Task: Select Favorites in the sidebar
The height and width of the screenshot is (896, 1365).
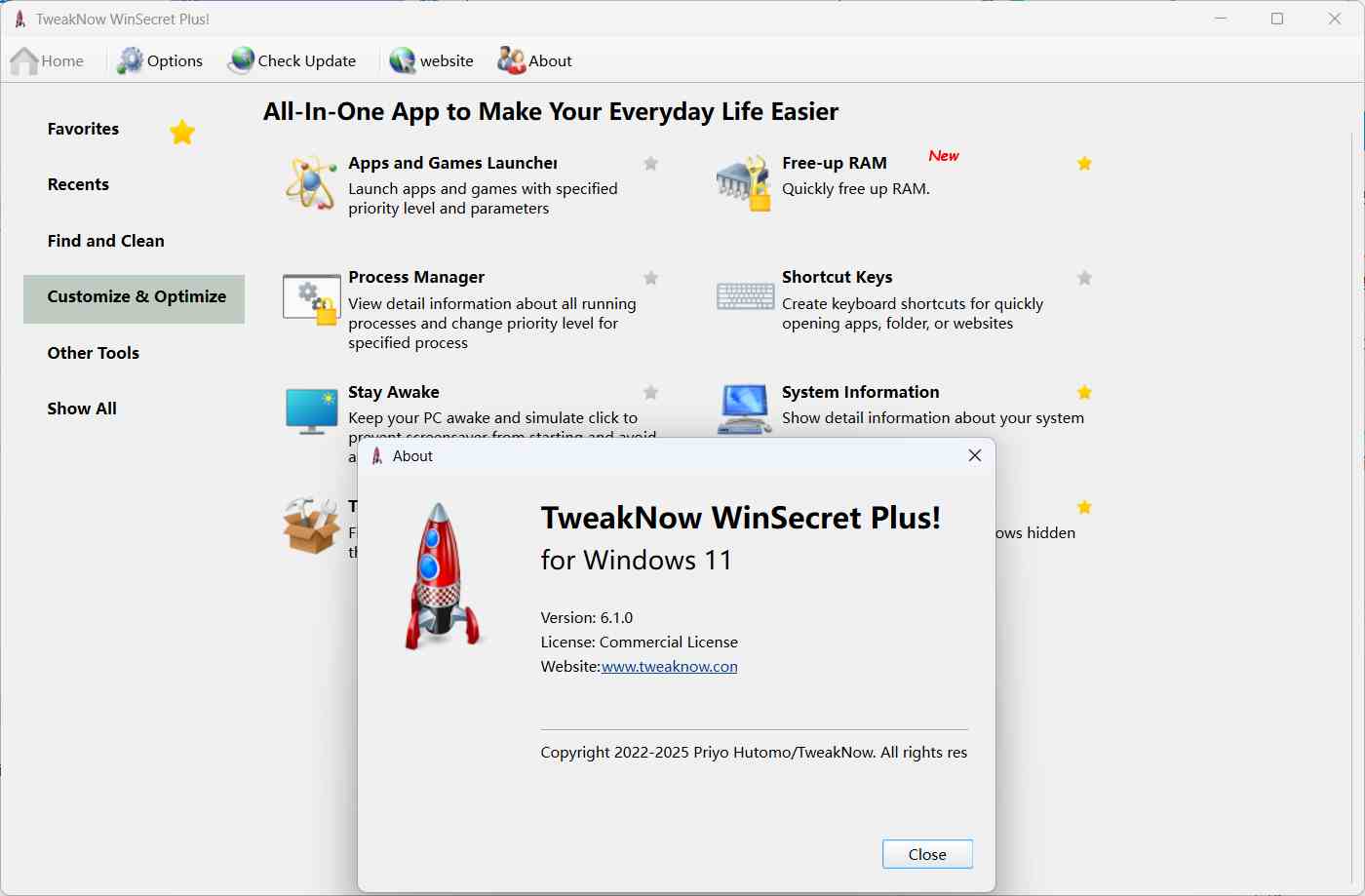Action: tap(83, 129)
